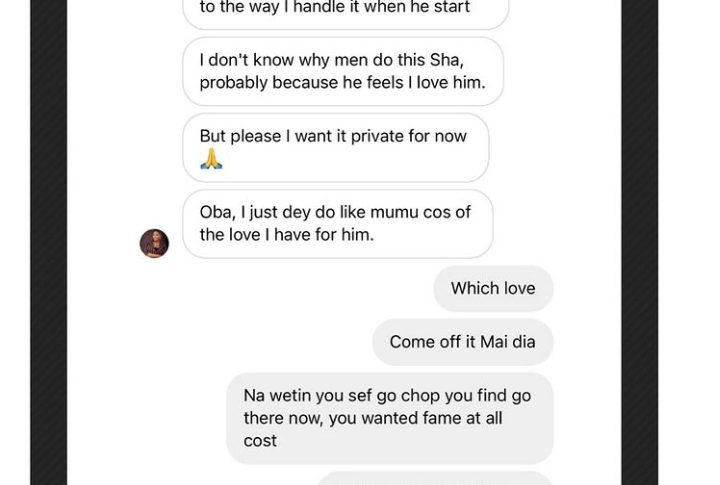This screenshot has height=485, width=720.
Task: Click the line "the love I have for him."
Action: point(286,235)
